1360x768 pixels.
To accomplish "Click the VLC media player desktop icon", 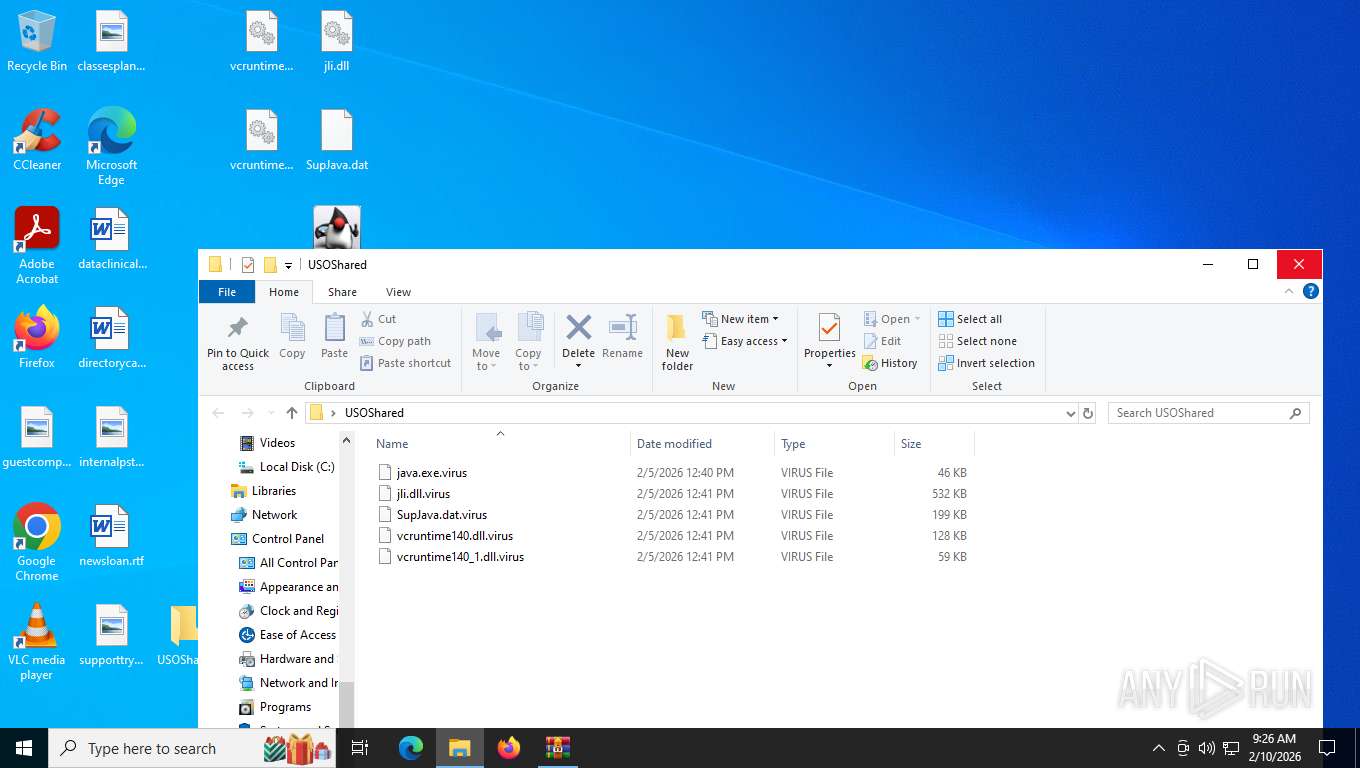I will click(37, 642).
